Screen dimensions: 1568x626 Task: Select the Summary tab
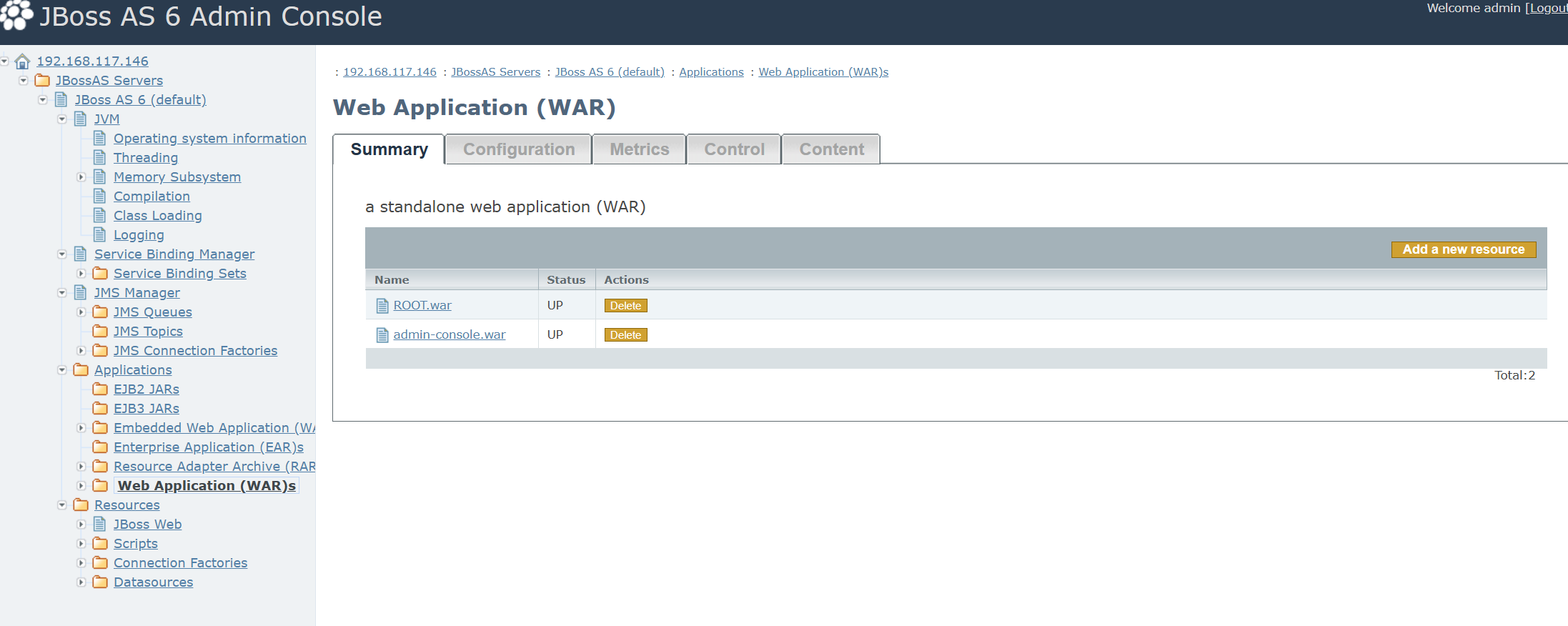tap(389, 149)
